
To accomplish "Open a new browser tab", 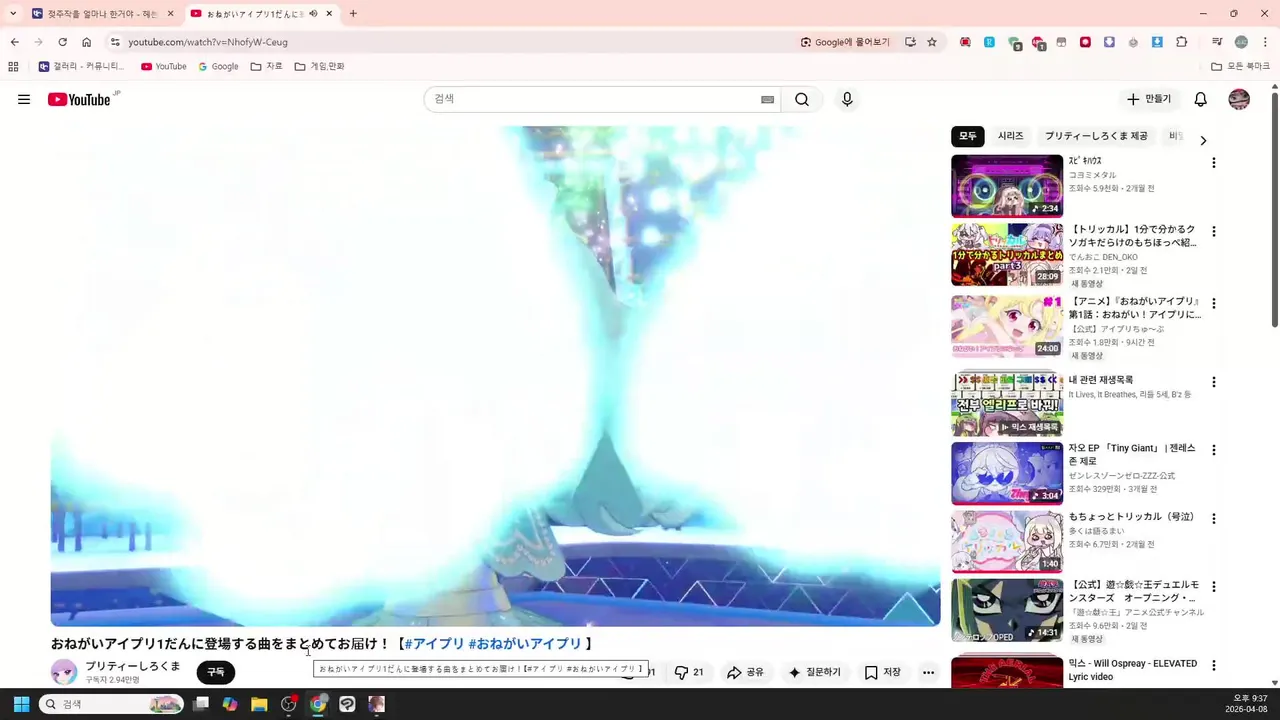I will (353, 14).
